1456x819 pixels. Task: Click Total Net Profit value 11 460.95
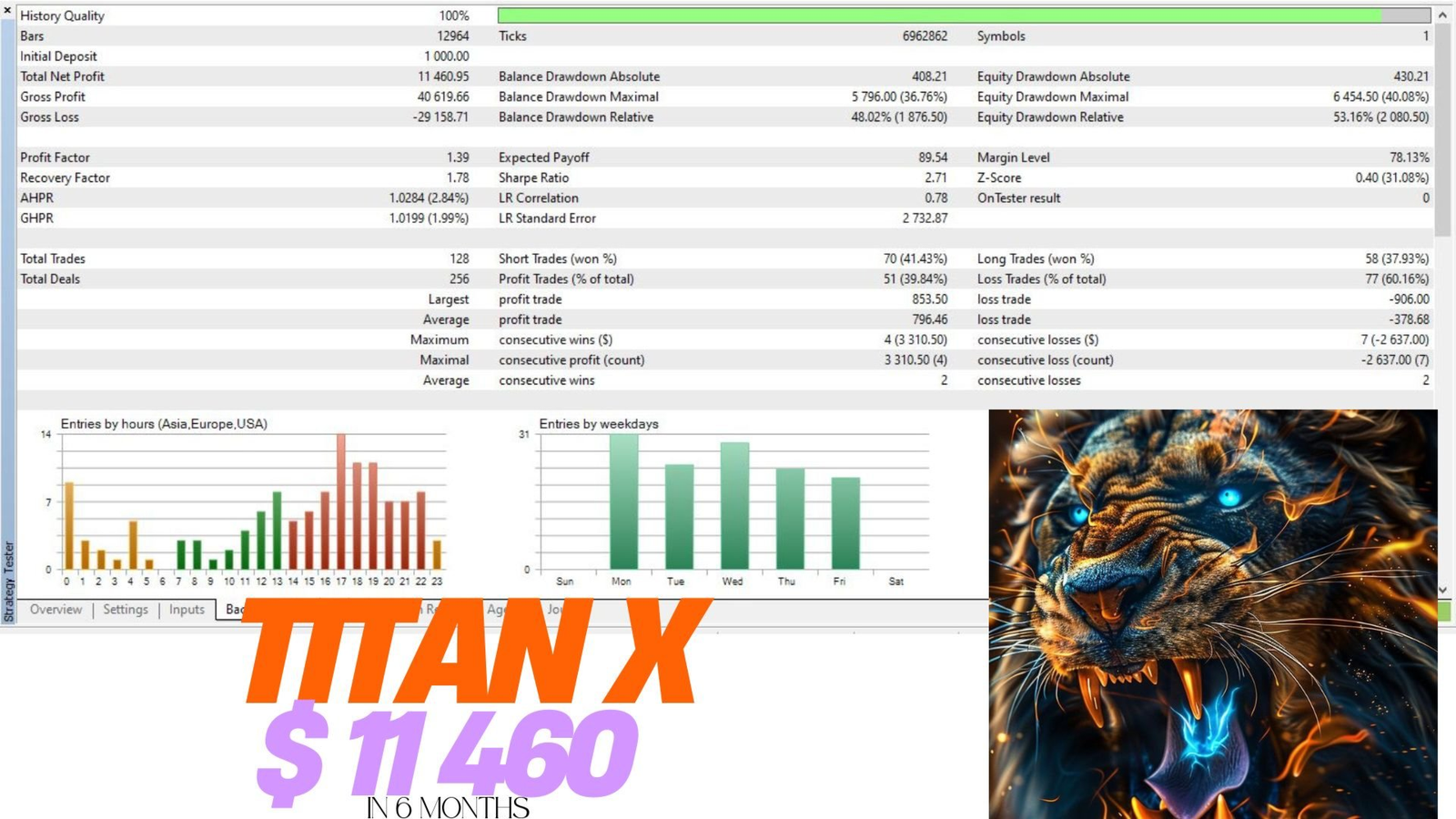point(444,76)
